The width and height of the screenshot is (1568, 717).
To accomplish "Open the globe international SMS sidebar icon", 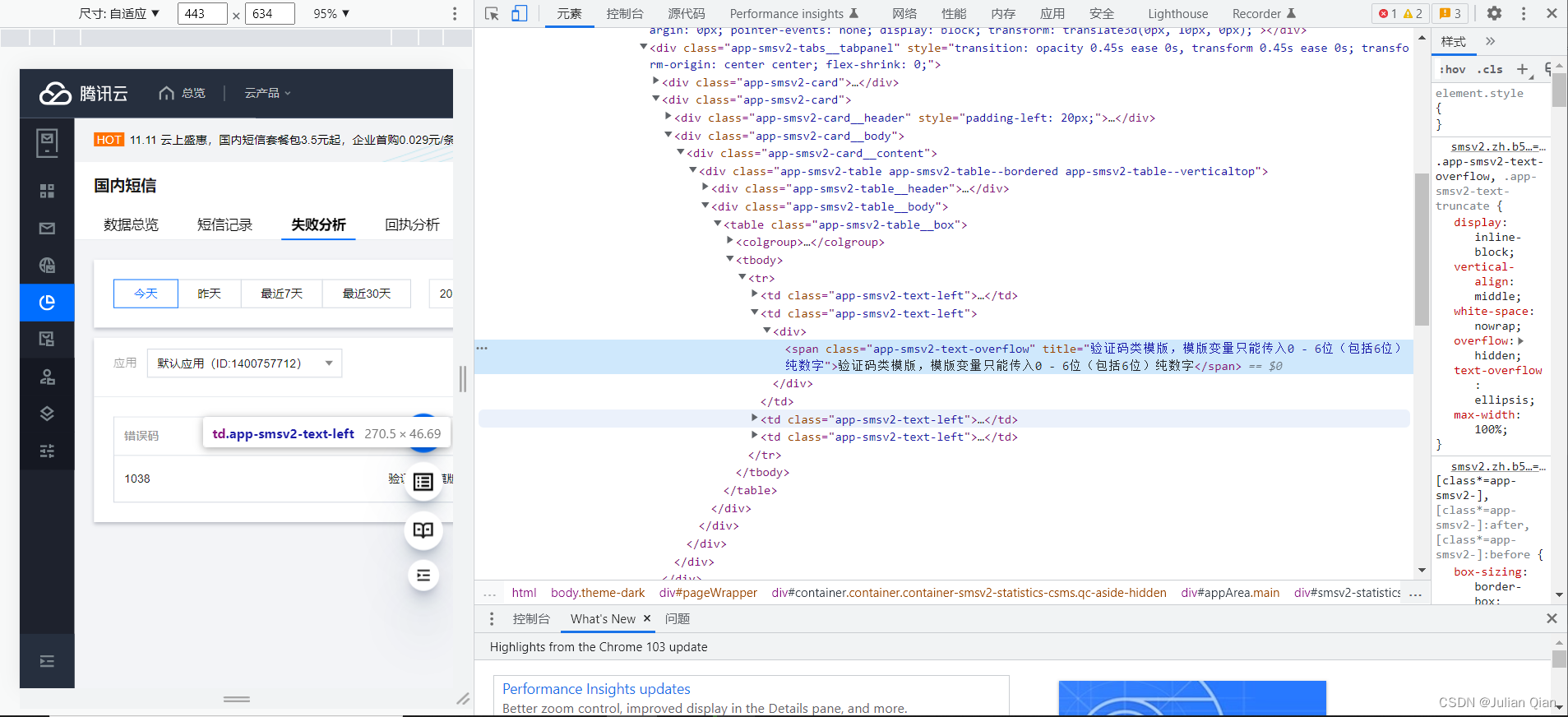I will tap(47, 265).
